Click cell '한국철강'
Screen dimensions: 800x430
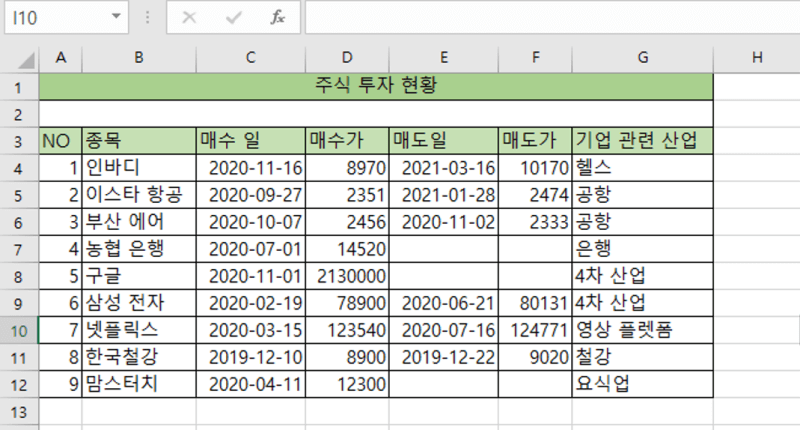point(139,357)
